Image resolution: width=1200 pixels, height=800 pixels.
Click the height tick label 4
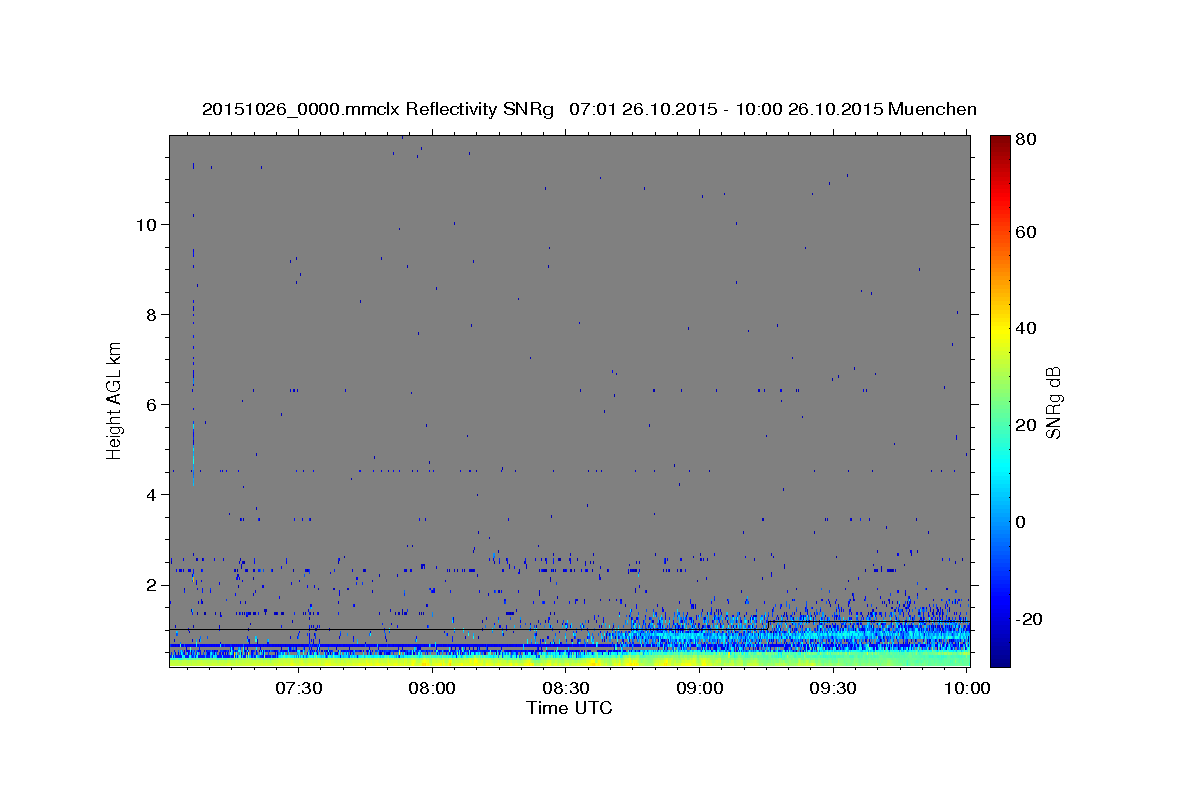pos(152,494)
